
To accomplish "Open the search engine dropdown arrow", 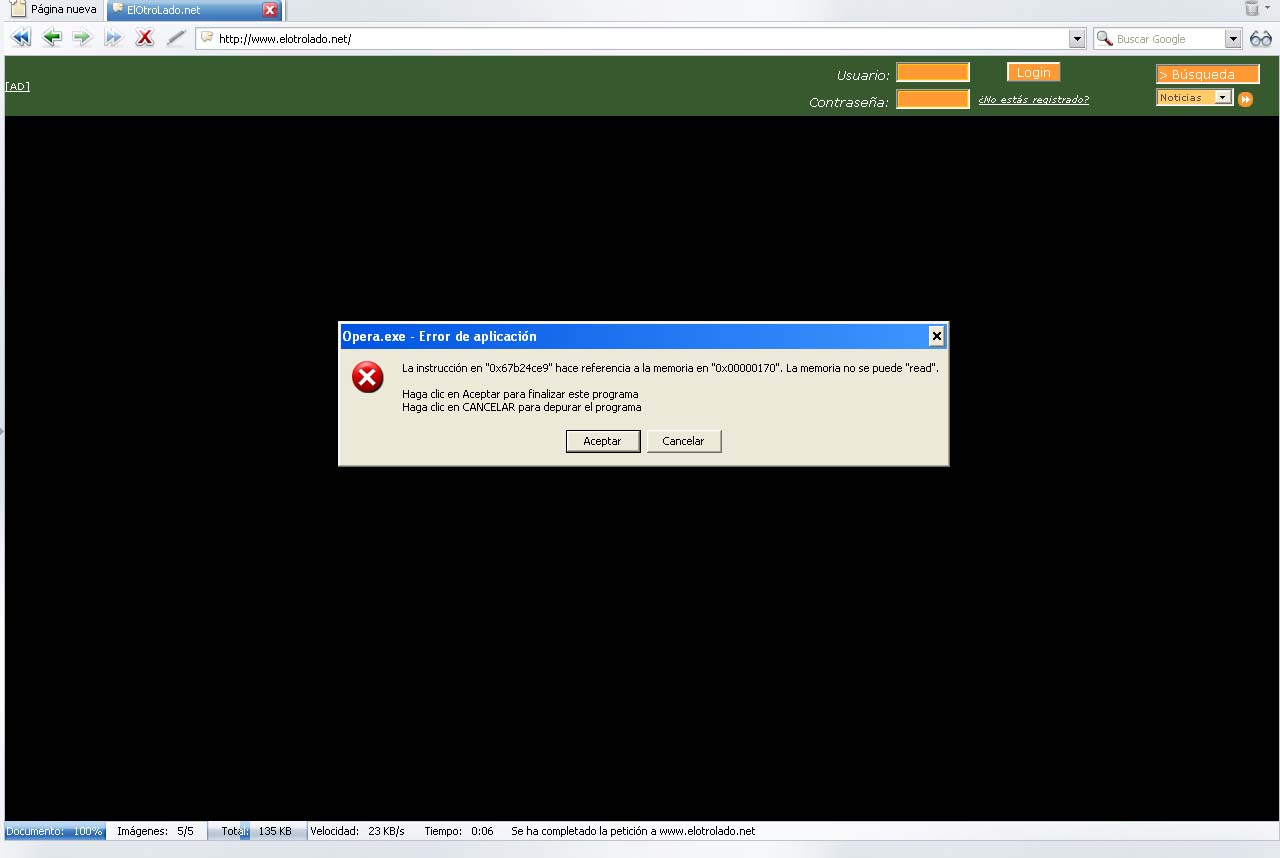I will 1233,39.
